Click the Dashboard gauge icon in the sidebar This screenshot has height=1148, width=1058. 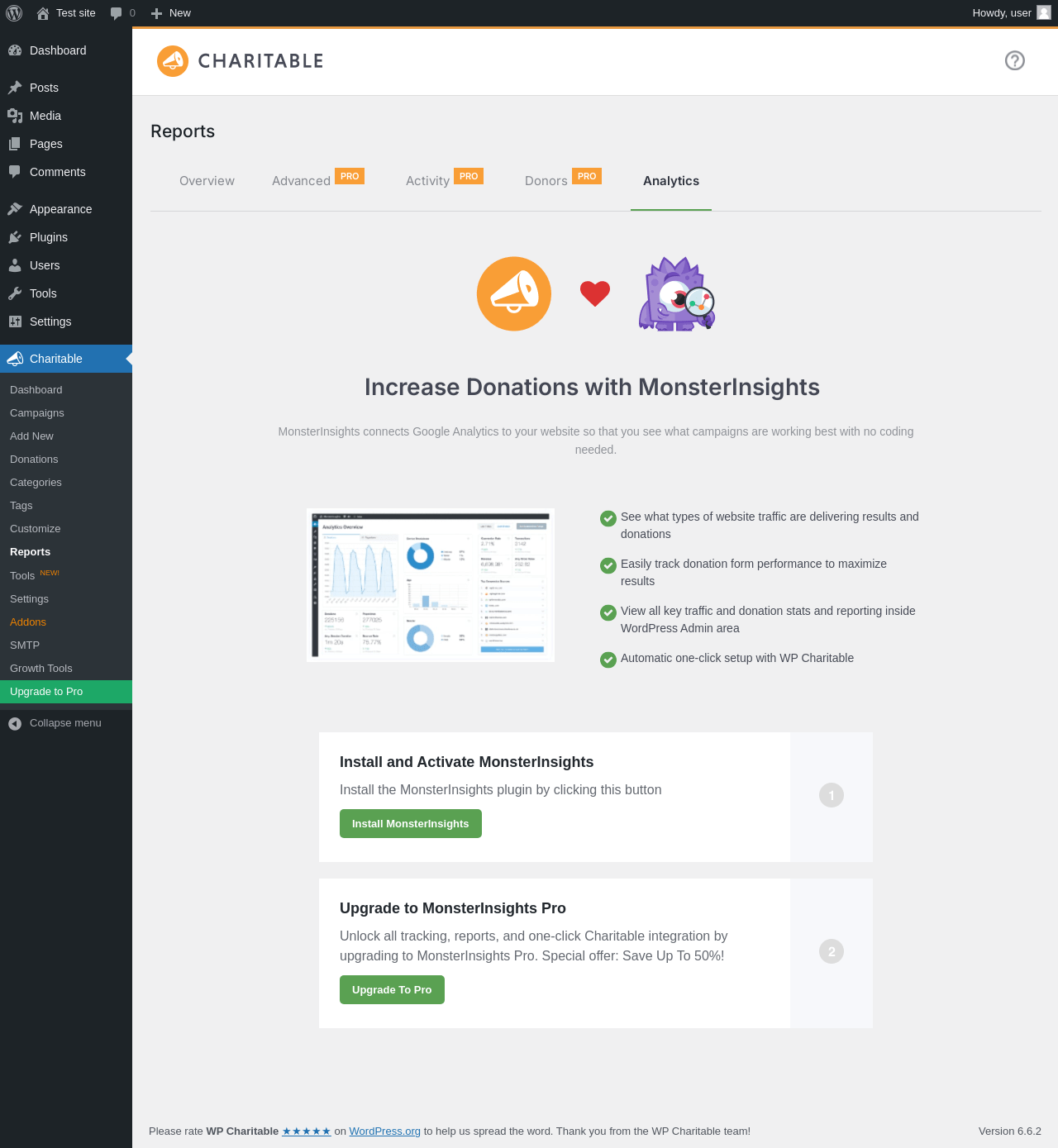(15, 50)
